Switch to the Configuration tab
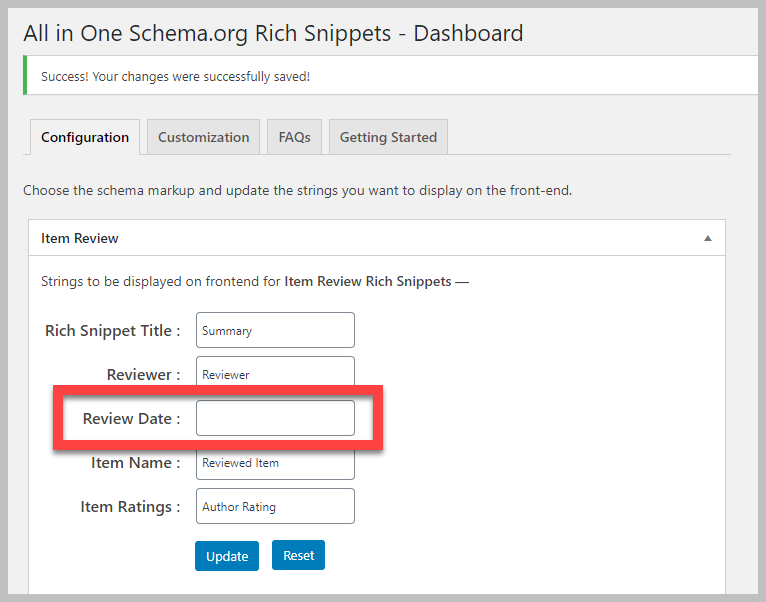The image size is (766, 602). point(85,137)
